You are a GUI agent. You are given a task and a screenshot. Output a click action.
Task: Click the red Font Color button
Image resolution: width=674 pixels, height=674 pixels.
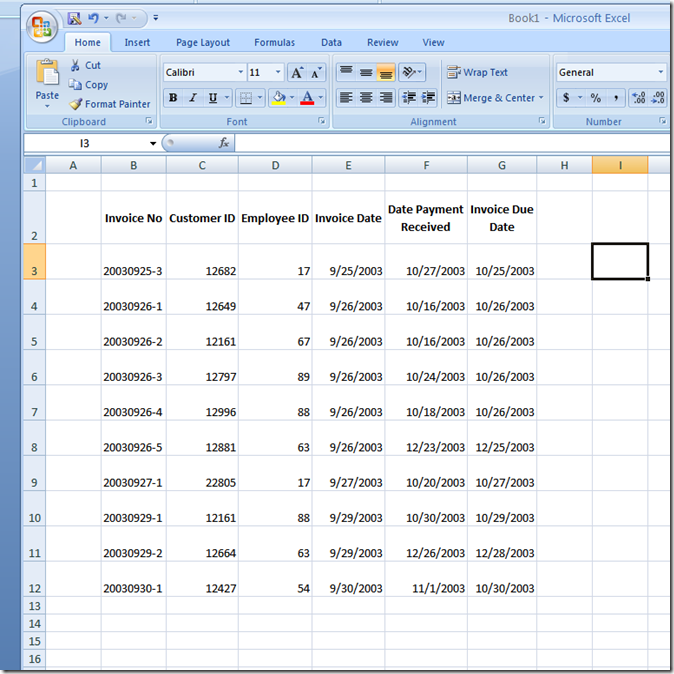point(307,98)
